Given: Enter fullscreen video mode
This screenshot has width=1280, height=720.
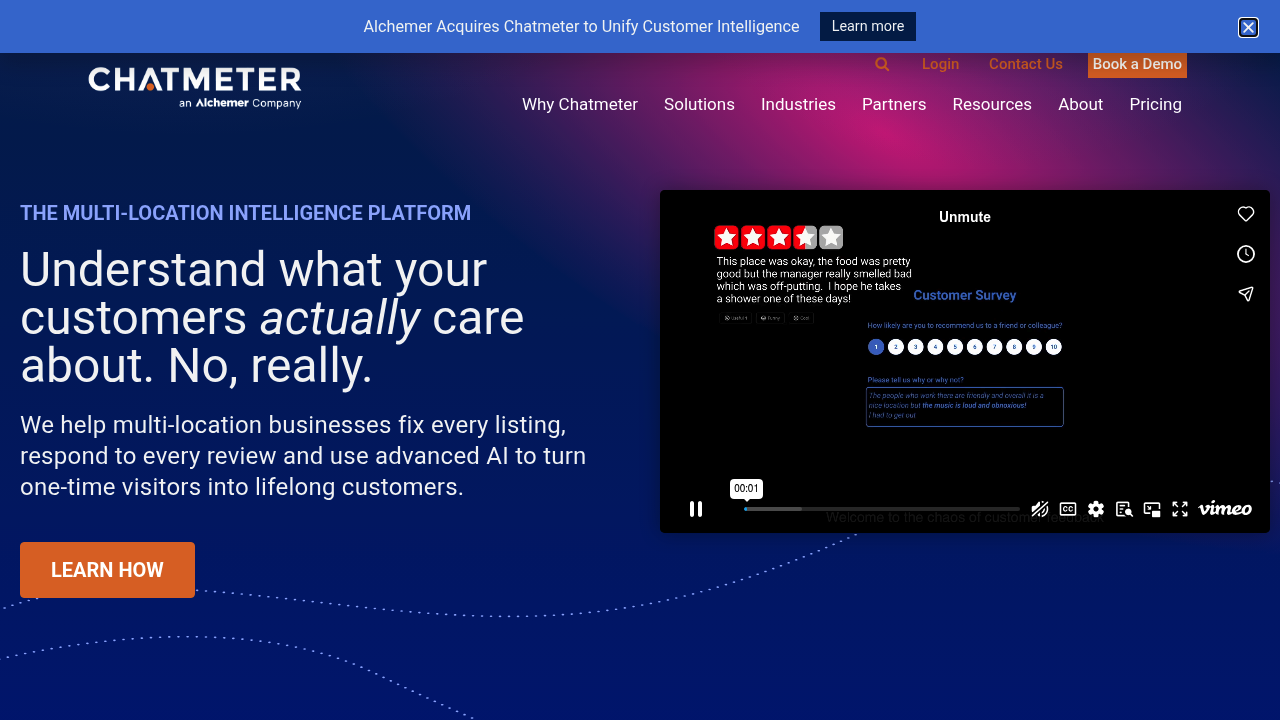Looking at the screenshot, I should pyautogui.click(x=1180, y=509).
